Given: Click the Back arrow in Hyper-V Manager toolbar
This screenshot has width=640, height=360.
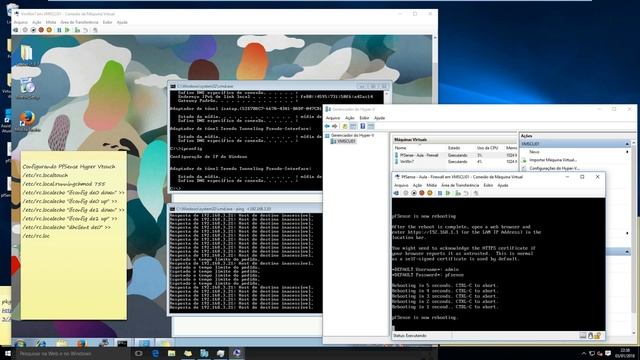Looking at the screenshot, I should click(327, 126).
